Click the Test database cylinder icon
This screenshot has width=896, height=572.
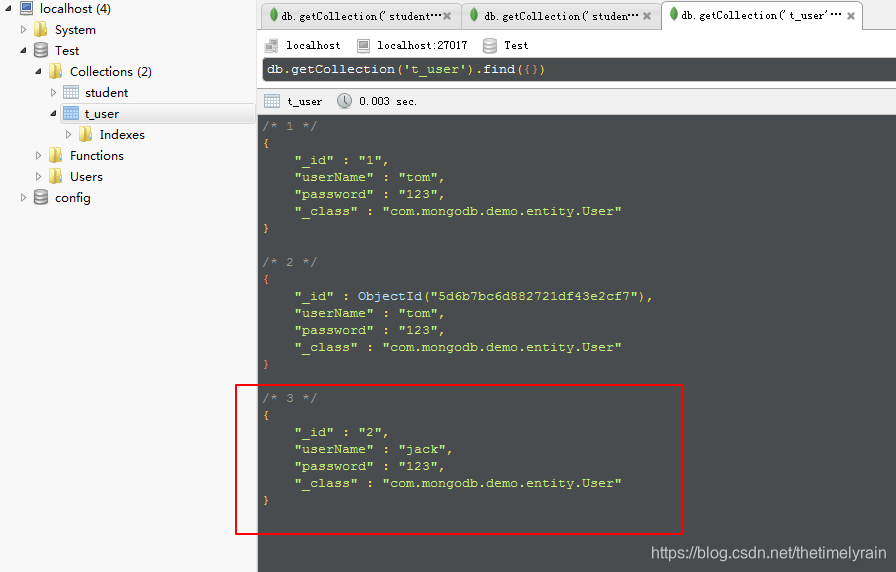click(x=41, y=50)
